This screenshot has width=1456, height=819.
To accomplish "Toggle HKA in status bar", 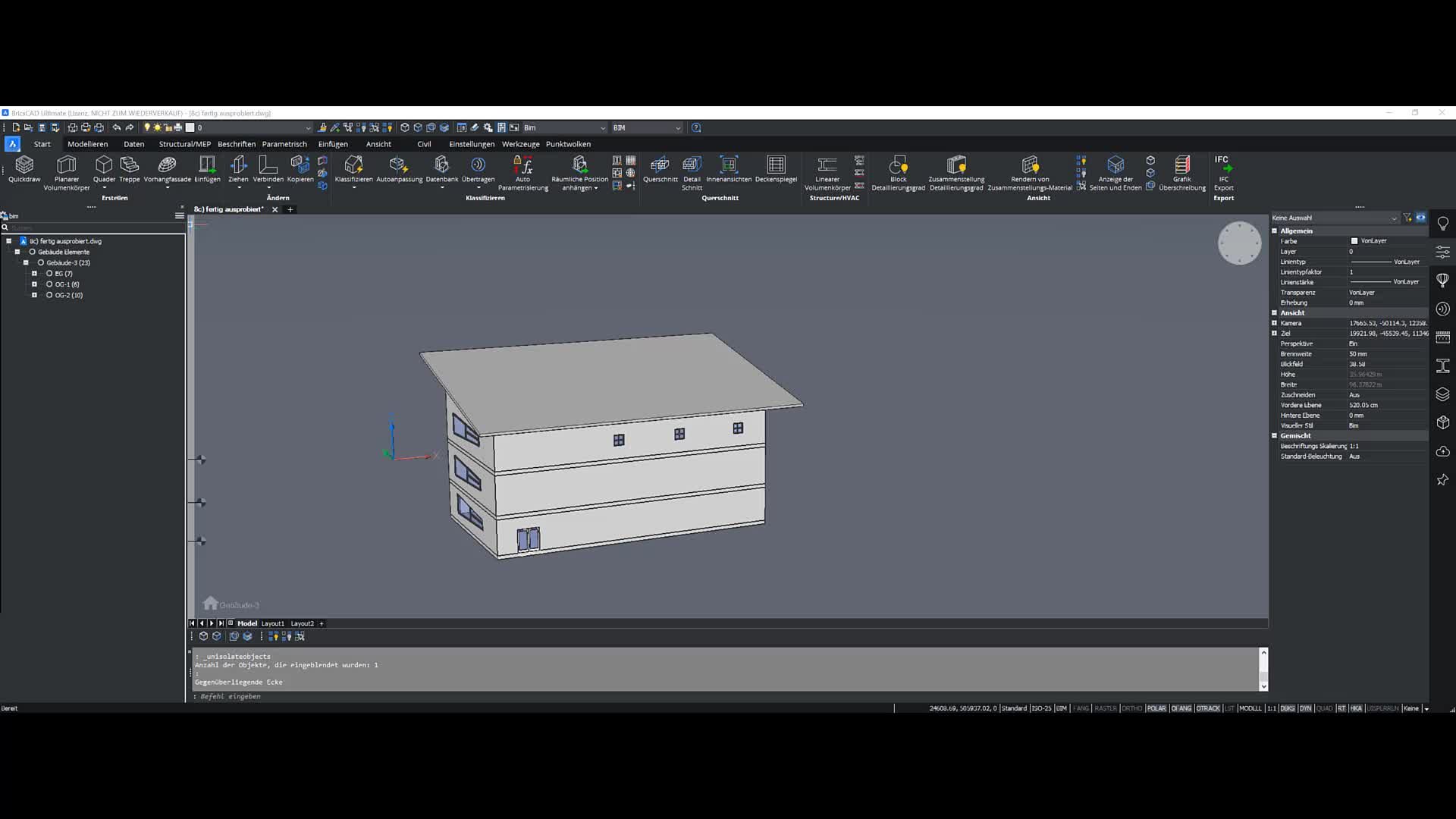I will (x=1356, y=708).
